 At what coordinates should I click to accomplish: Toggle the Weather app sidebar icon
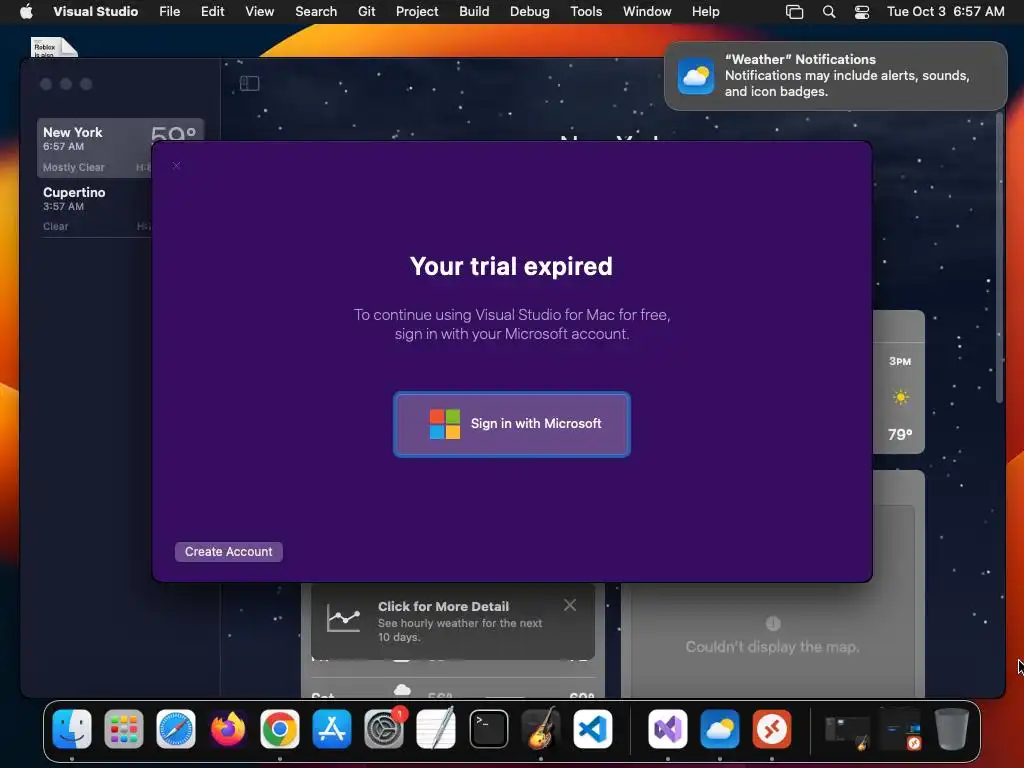click(x=249, y=84)
